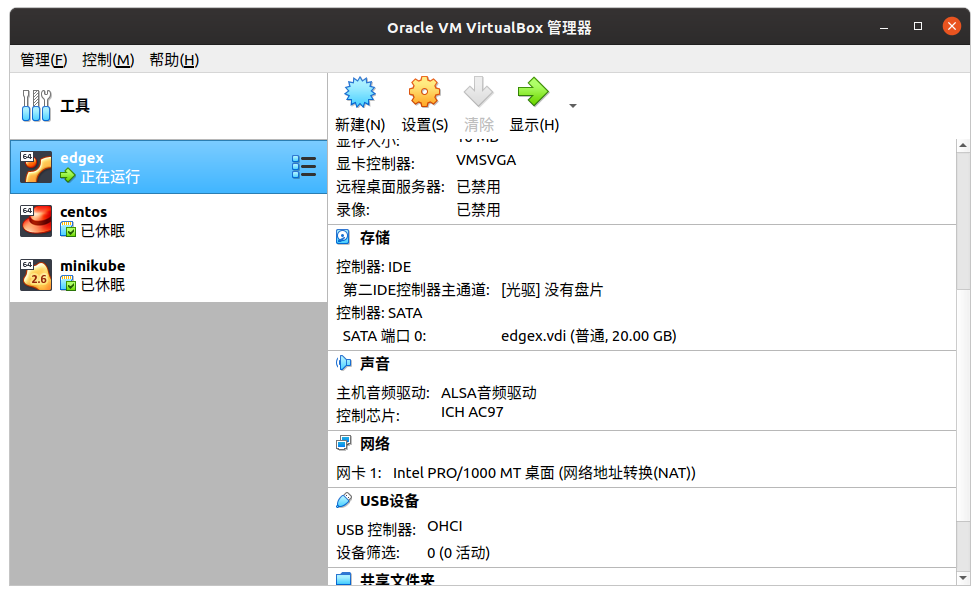The width and height of the screenshot is (980, 595).
Task: Click the centos saved-state icon
Action: (x=68, y=230)
